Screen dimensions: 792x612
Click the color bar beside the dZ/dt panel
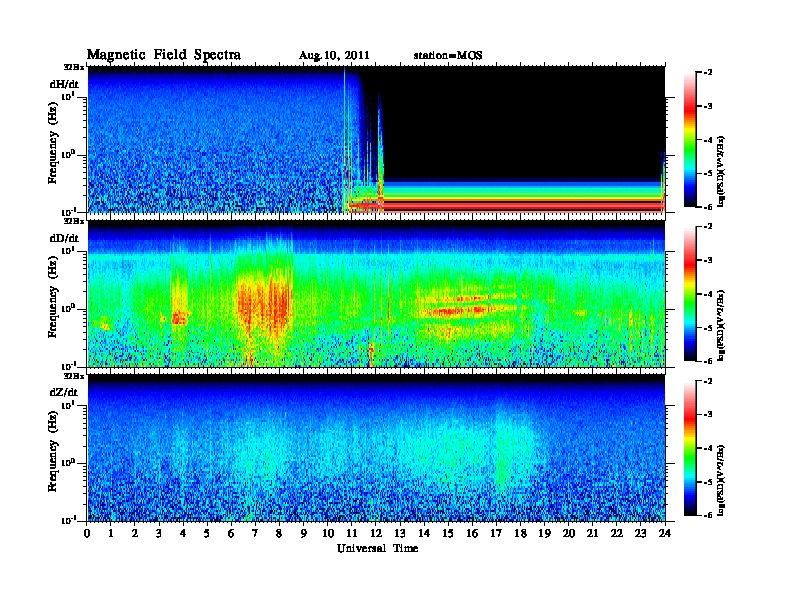coord(689,448)
